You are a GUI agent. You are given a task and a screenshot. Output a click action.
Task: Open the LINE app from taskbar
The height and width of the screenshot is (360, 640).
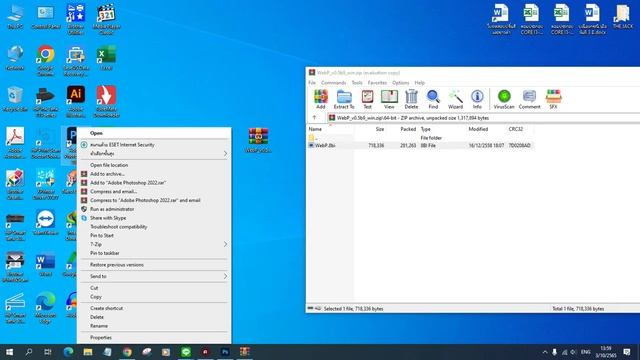[x=186, y=352]
